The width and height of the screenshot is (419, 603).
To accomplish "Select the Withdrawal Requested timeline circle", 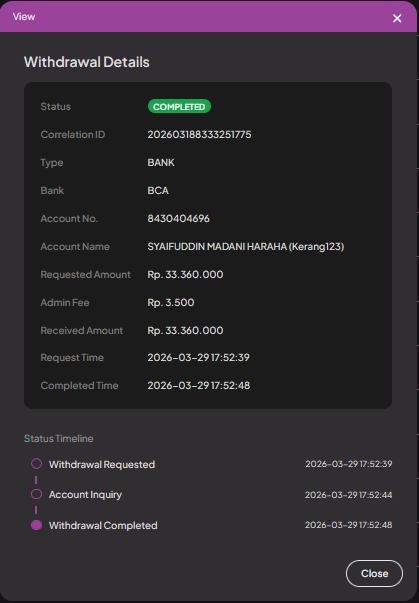I will coord(37,464).
